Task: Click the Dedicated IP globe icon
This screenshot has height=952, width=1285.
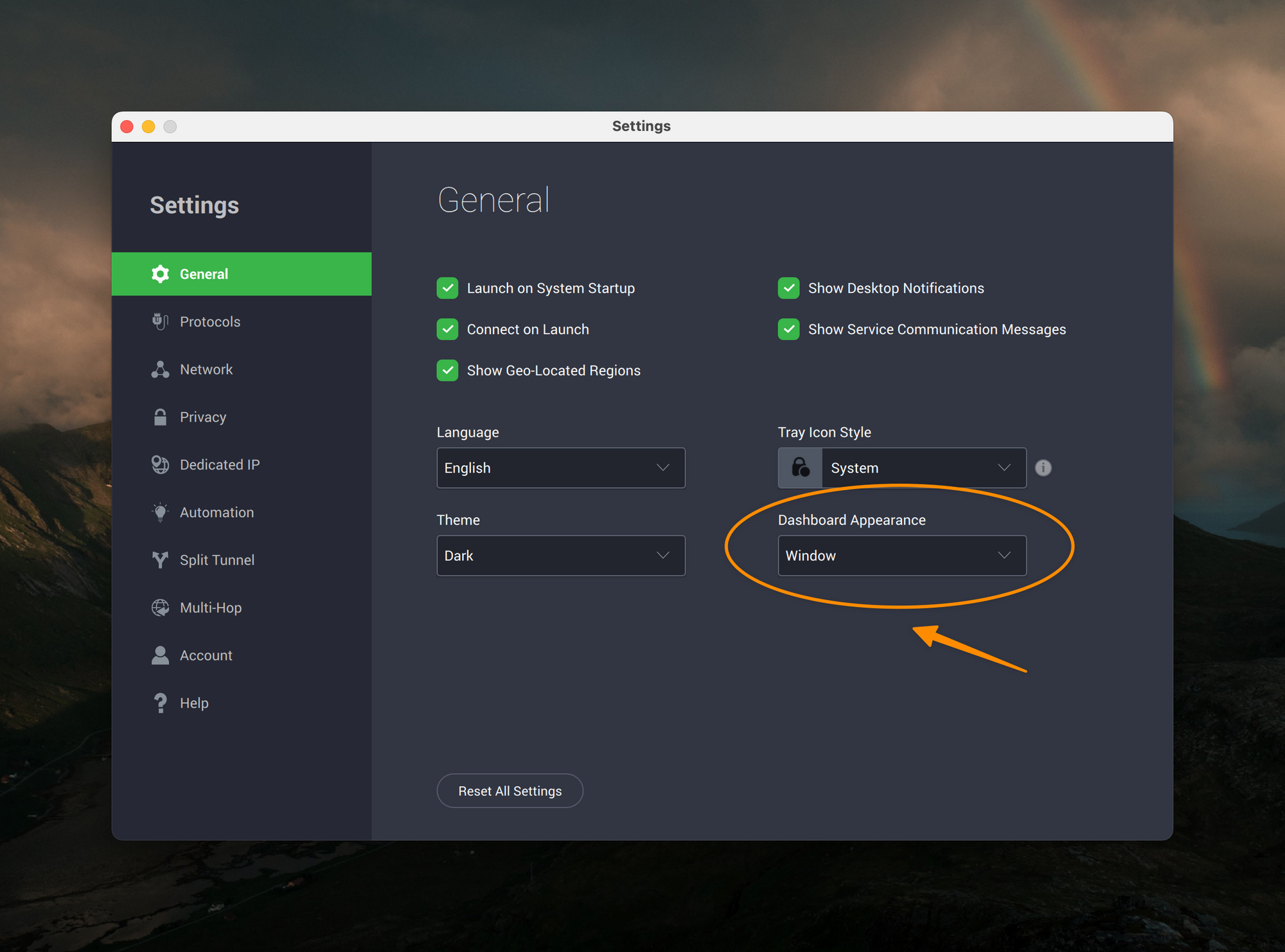Action: point(160,464)
